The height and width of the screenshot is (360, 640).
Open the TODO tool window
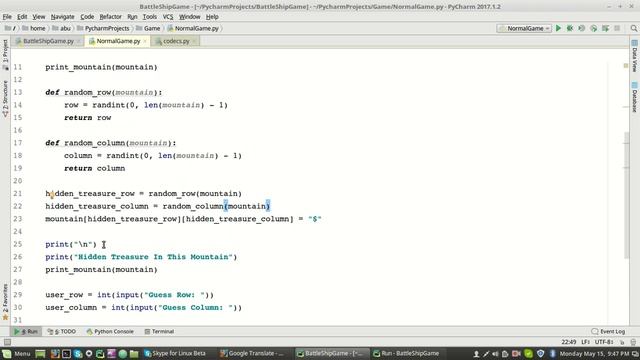(x=62, y=331)
